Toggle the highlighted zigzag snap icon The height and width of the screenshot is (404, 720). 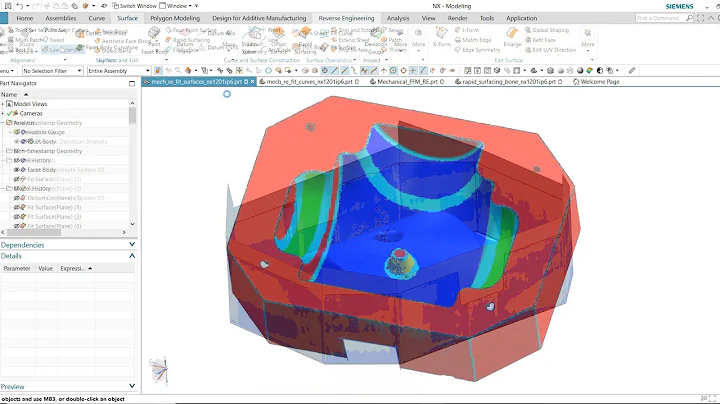[x=364, y=71]
